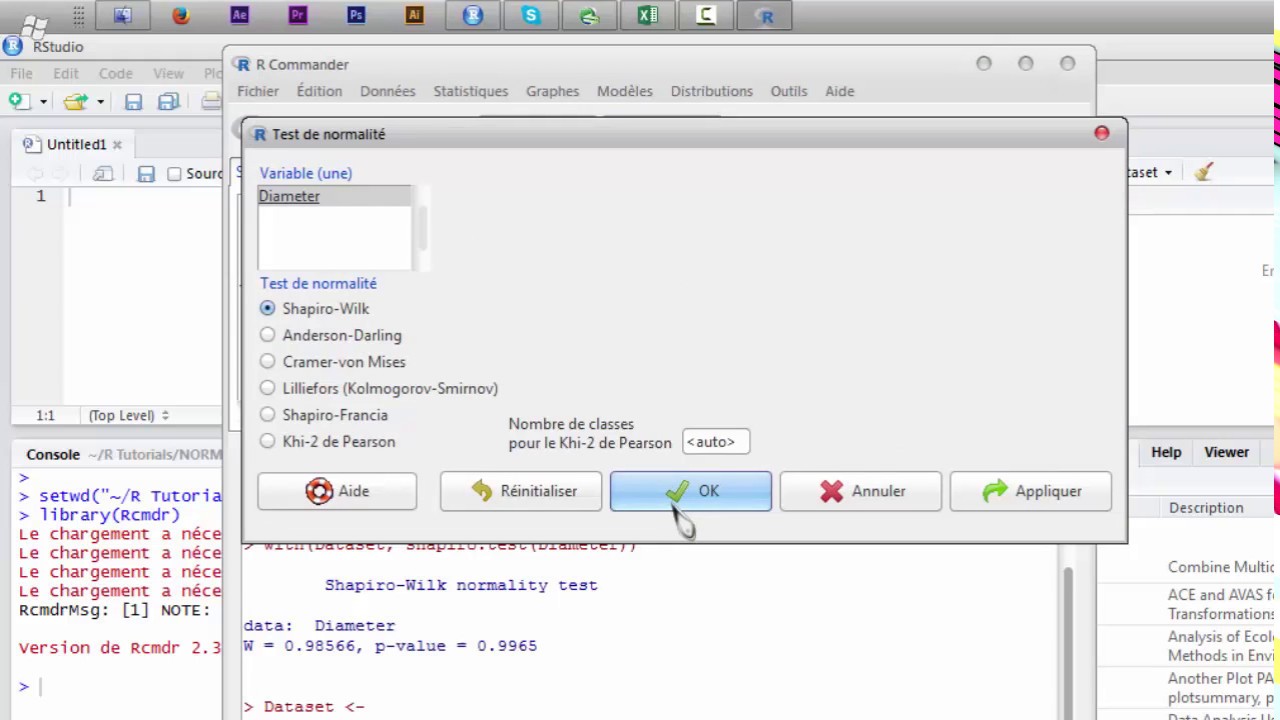The width and height of the screenshot is (1280, 720).
Task: Click the broom clear icon in RStudio
Action: 1203,172
